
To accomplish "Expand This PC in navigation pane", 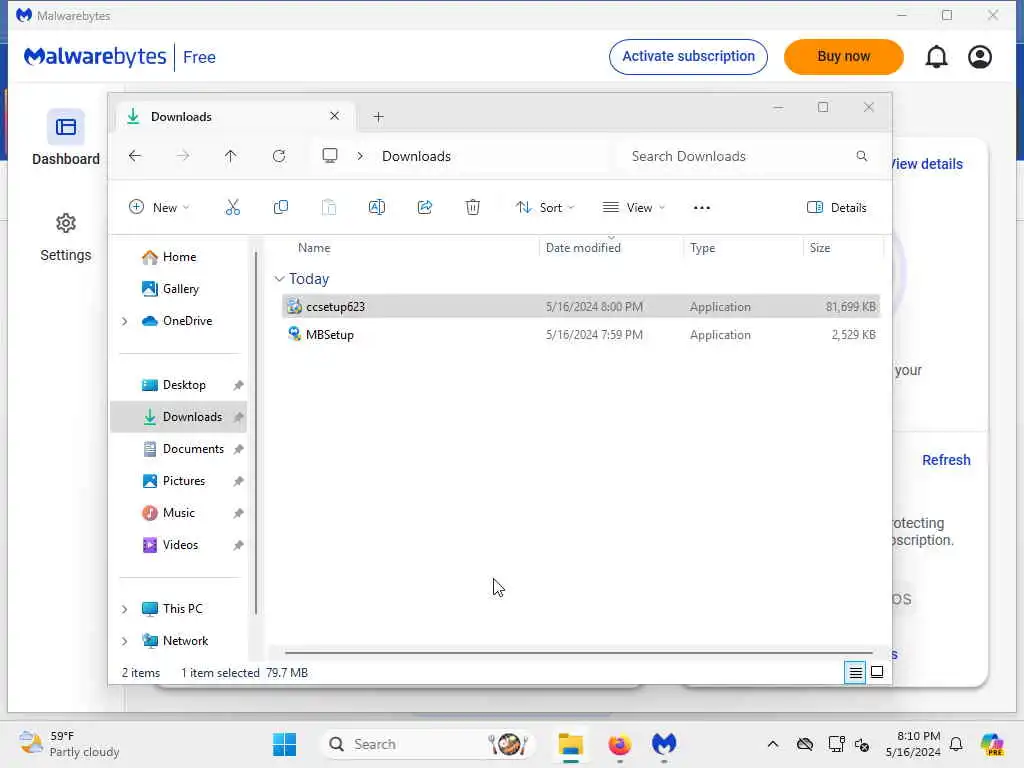I will (x=124, y=609).
